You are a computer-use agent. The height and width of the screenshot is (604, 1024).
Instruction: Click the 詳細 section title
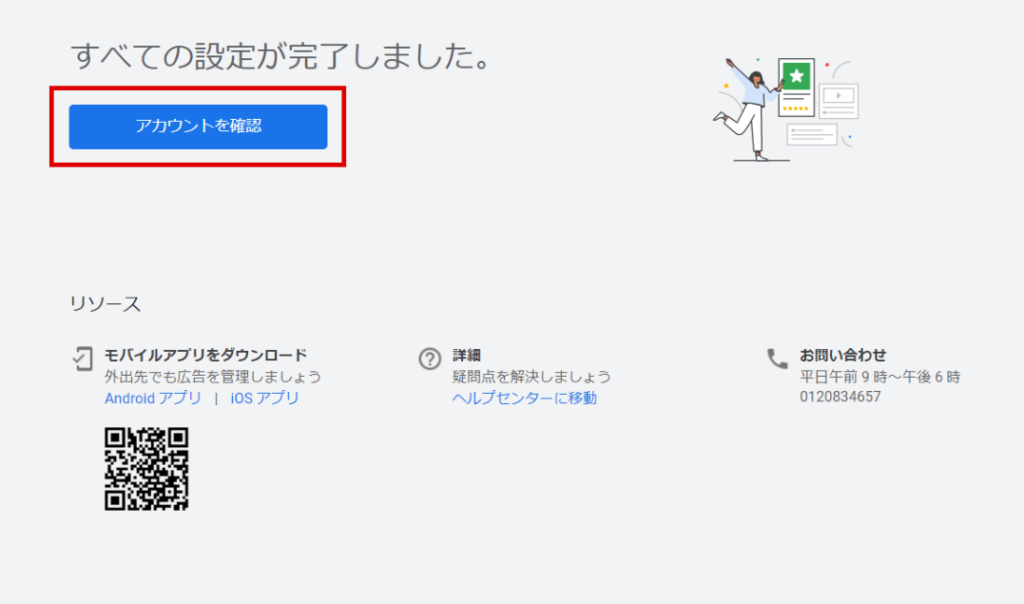pyautogui.click(x=466, y=355)
